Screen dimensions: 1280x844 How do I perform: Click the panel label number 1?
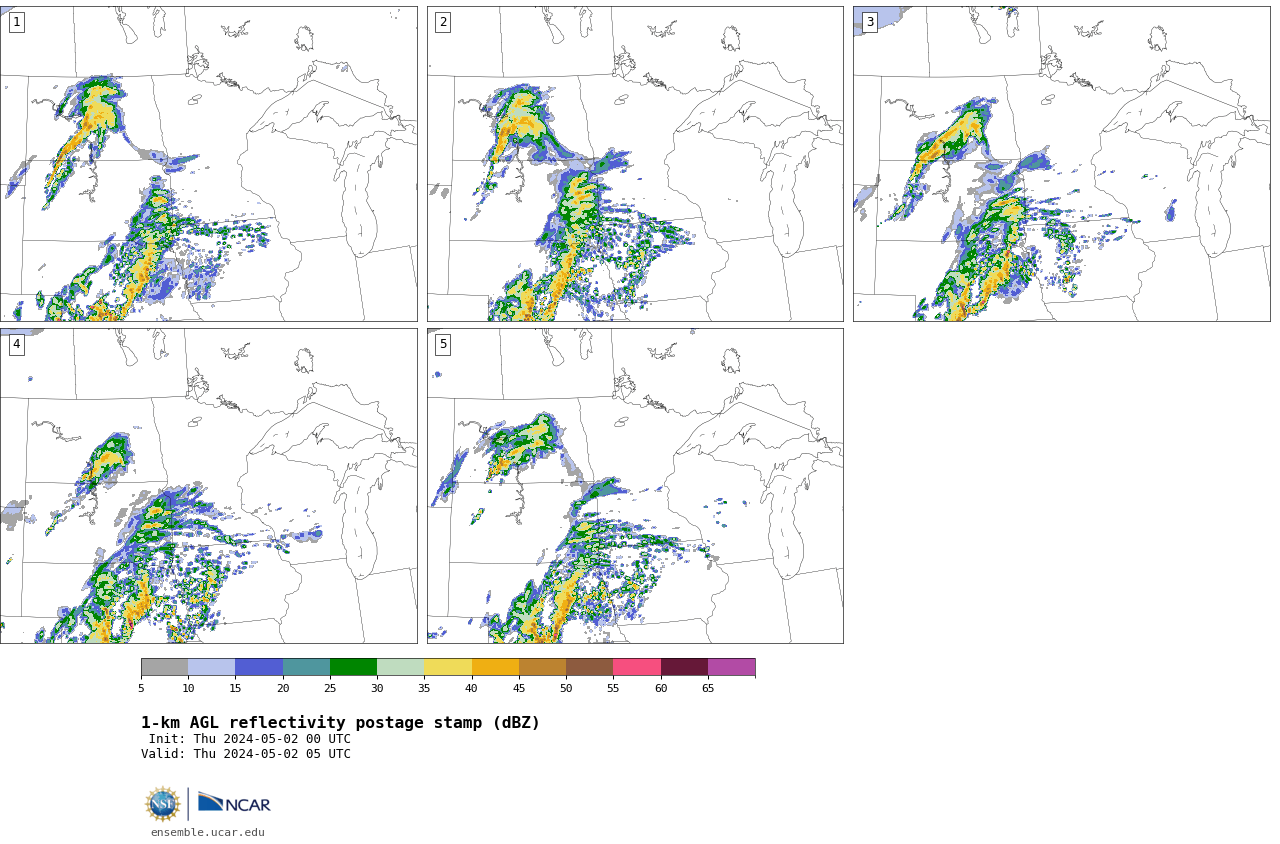click(16, 22)
